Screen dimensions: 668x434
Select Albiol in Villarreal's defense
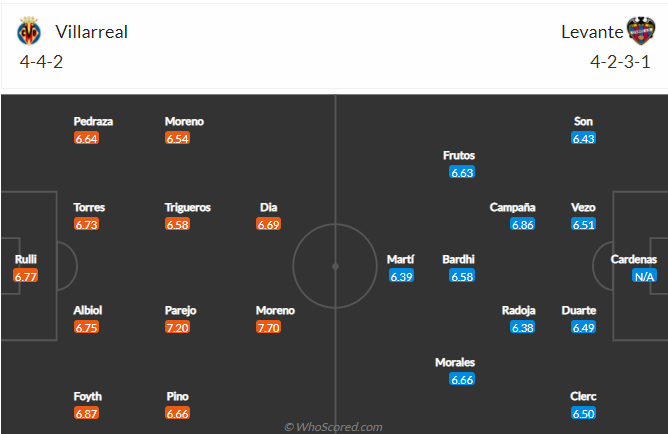click(x=88, y=310)
